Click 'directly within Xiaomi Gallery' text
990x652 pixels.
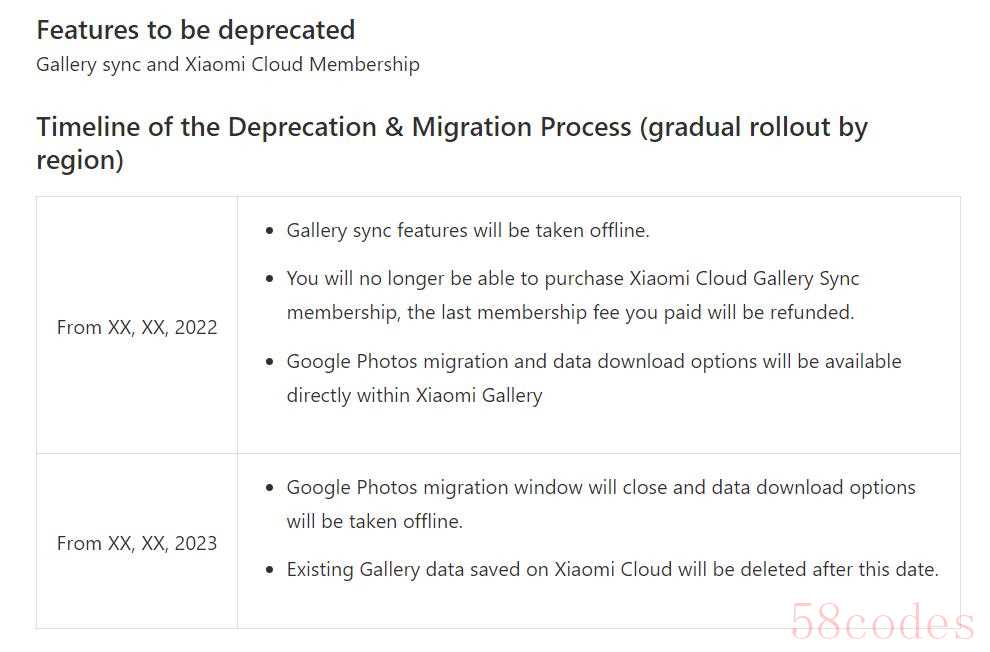(x=414, y=395)
